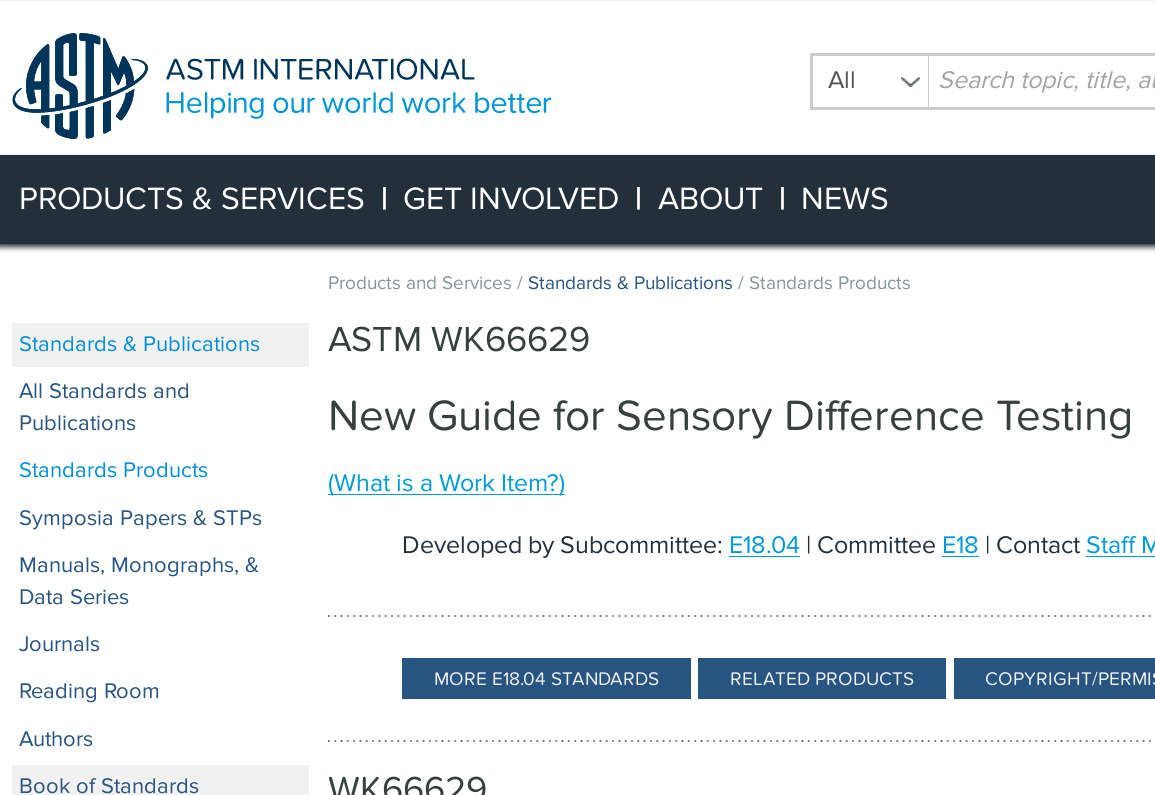
Task: Open Authors sidebar link
Action: [56, 739]
